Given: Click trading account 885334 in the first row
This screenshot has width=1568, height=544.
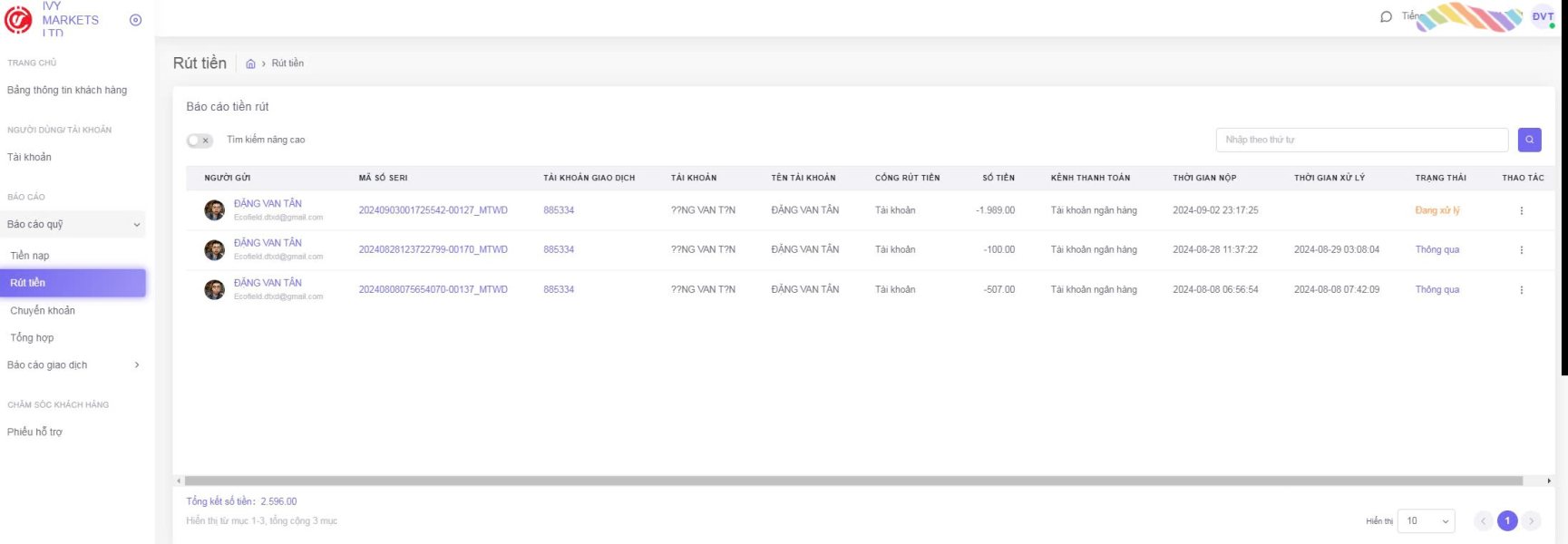Looking at the screenshot, I should pyautogui.click(x=559, y=210).
